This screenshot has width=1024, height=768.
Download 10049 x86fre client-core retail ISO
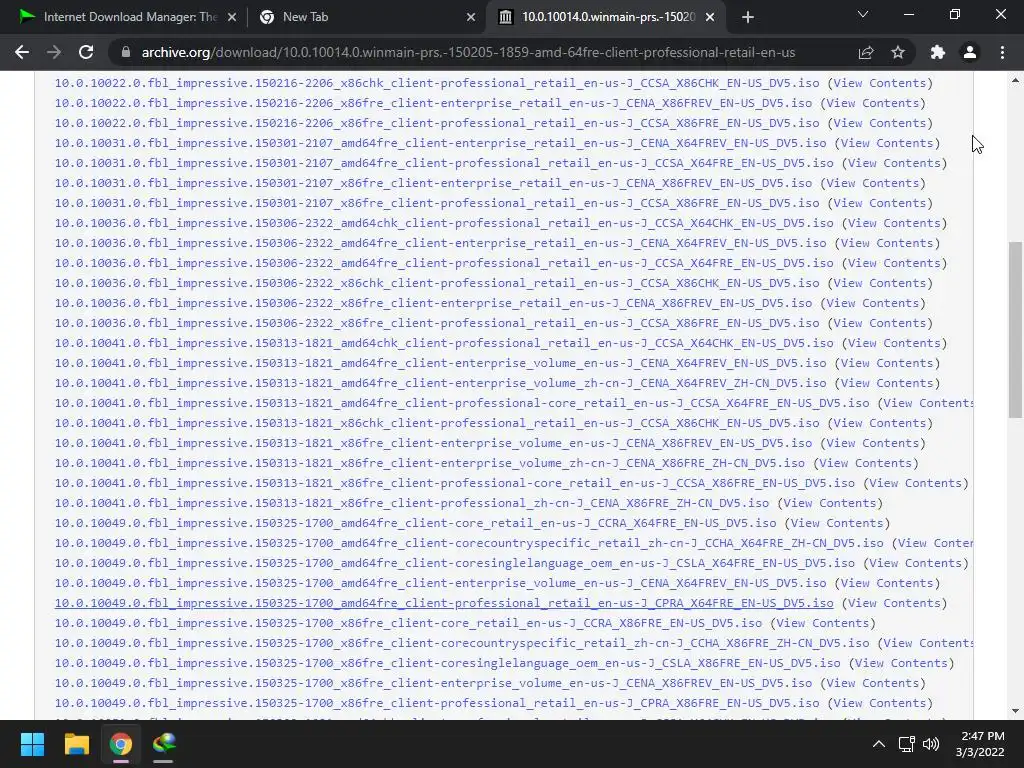pos(408,624)
